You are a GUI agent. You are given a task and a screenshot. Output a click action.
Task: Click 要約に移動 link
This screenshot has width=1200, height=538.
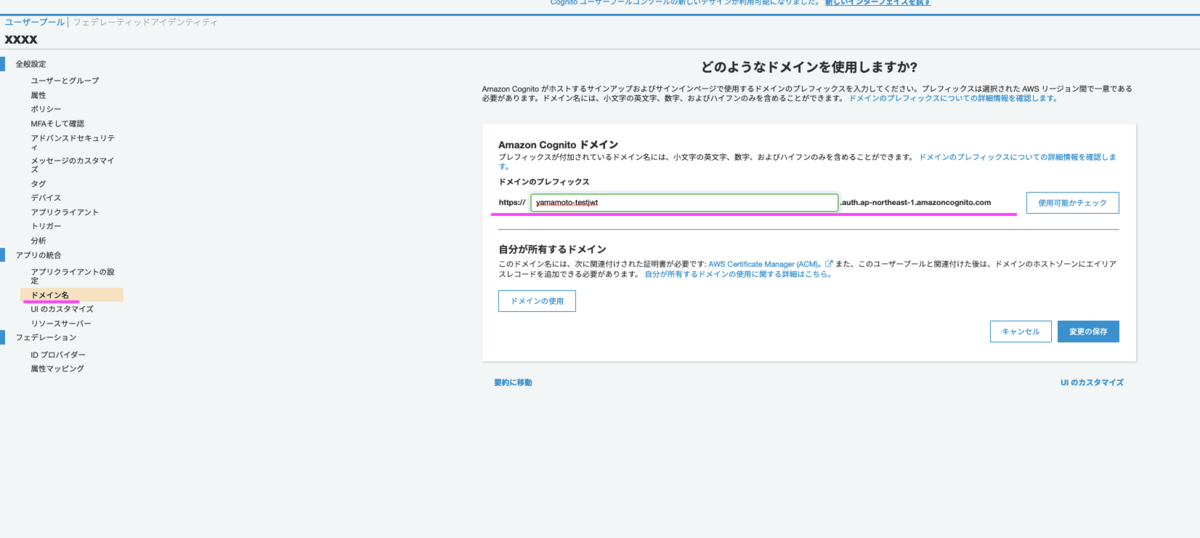pos(513,383)
